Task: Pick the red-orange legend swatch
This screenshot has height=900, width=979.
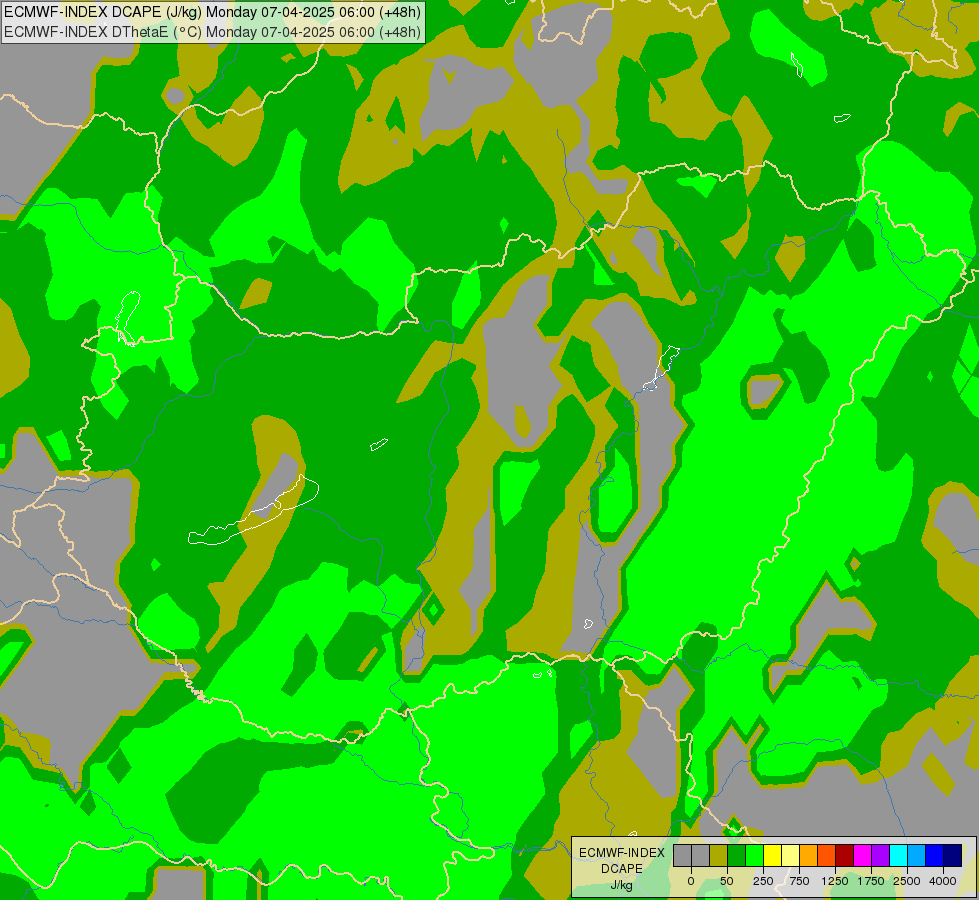Action: 827,856
